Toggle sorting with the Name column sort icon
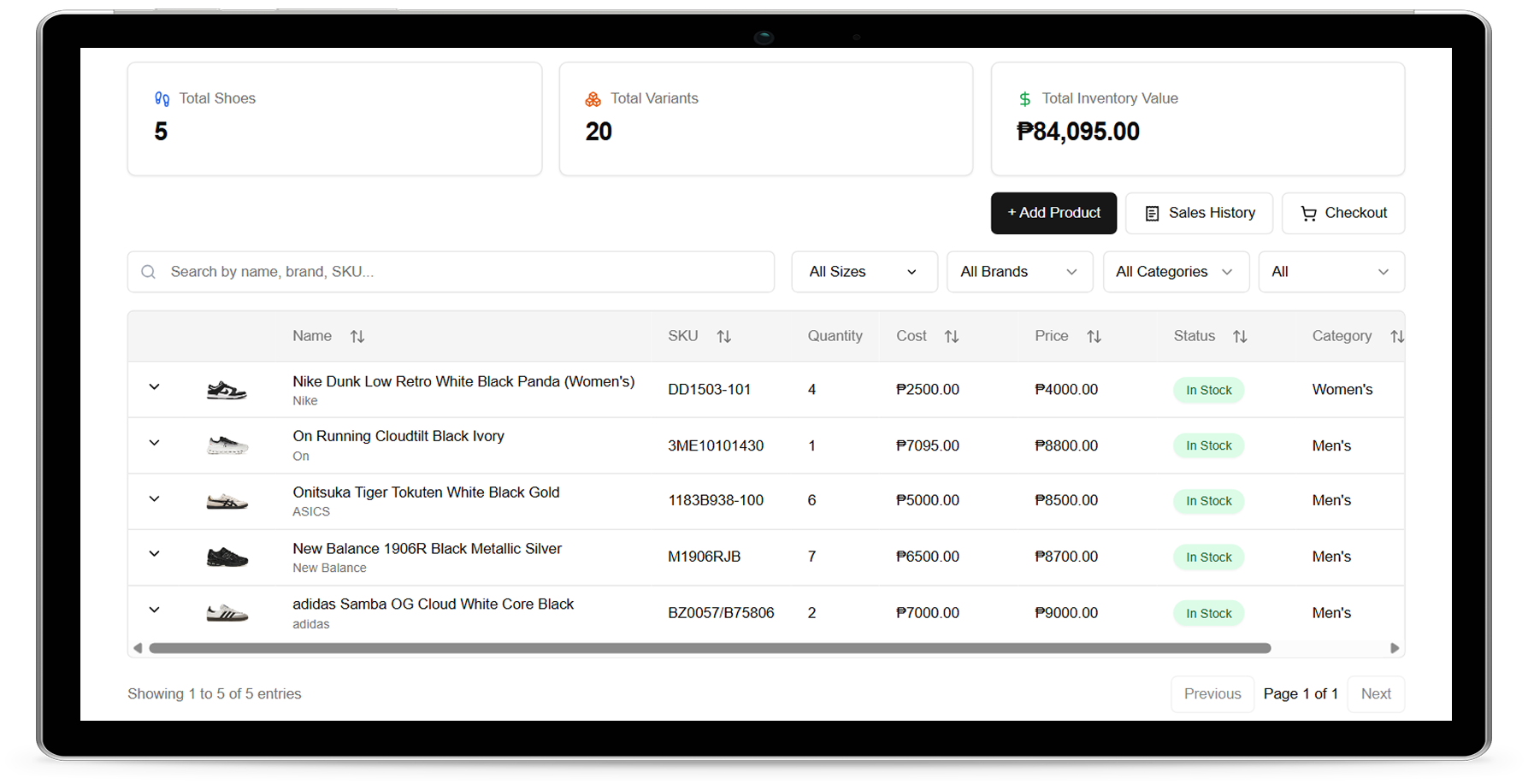The height and width of the screenshot is (784, 1528). [357, 336]
